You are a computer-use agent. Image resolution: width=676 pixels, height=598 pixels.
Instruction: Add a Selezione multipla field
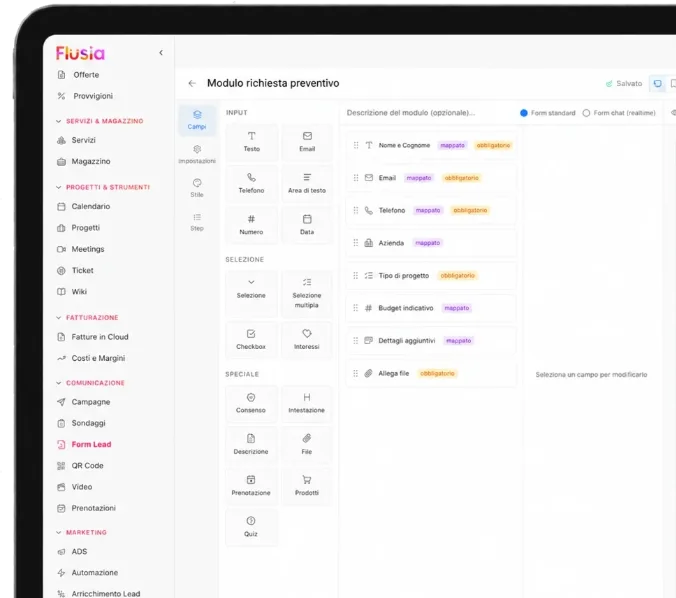pos(307,294)
